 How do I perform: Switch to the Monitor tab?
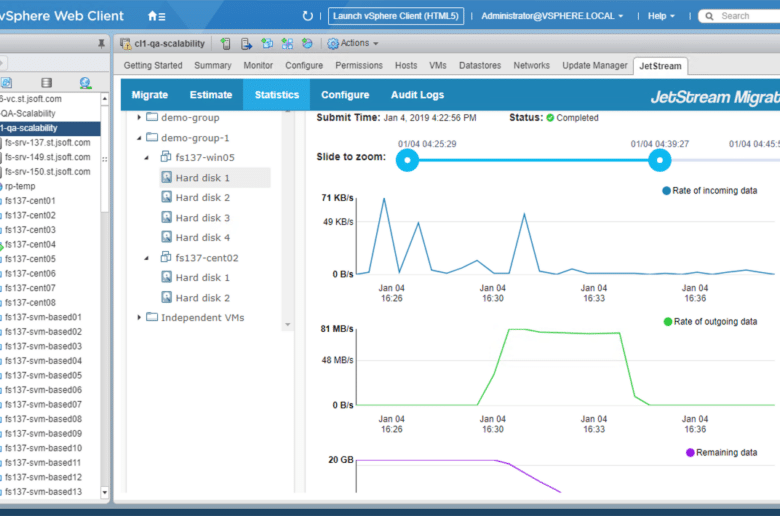click(258, 65)
